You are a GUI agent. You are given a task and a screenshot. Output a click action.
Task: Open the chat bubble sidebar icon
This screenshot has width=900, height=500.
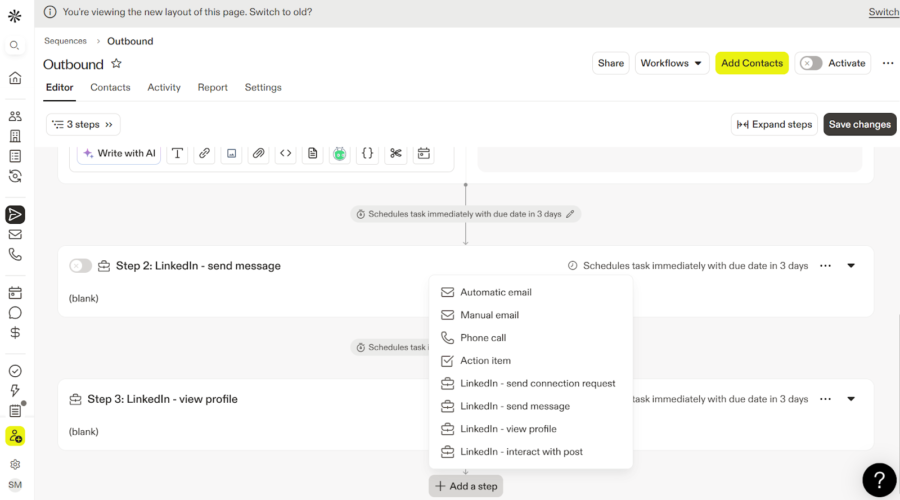pos(15,313)
